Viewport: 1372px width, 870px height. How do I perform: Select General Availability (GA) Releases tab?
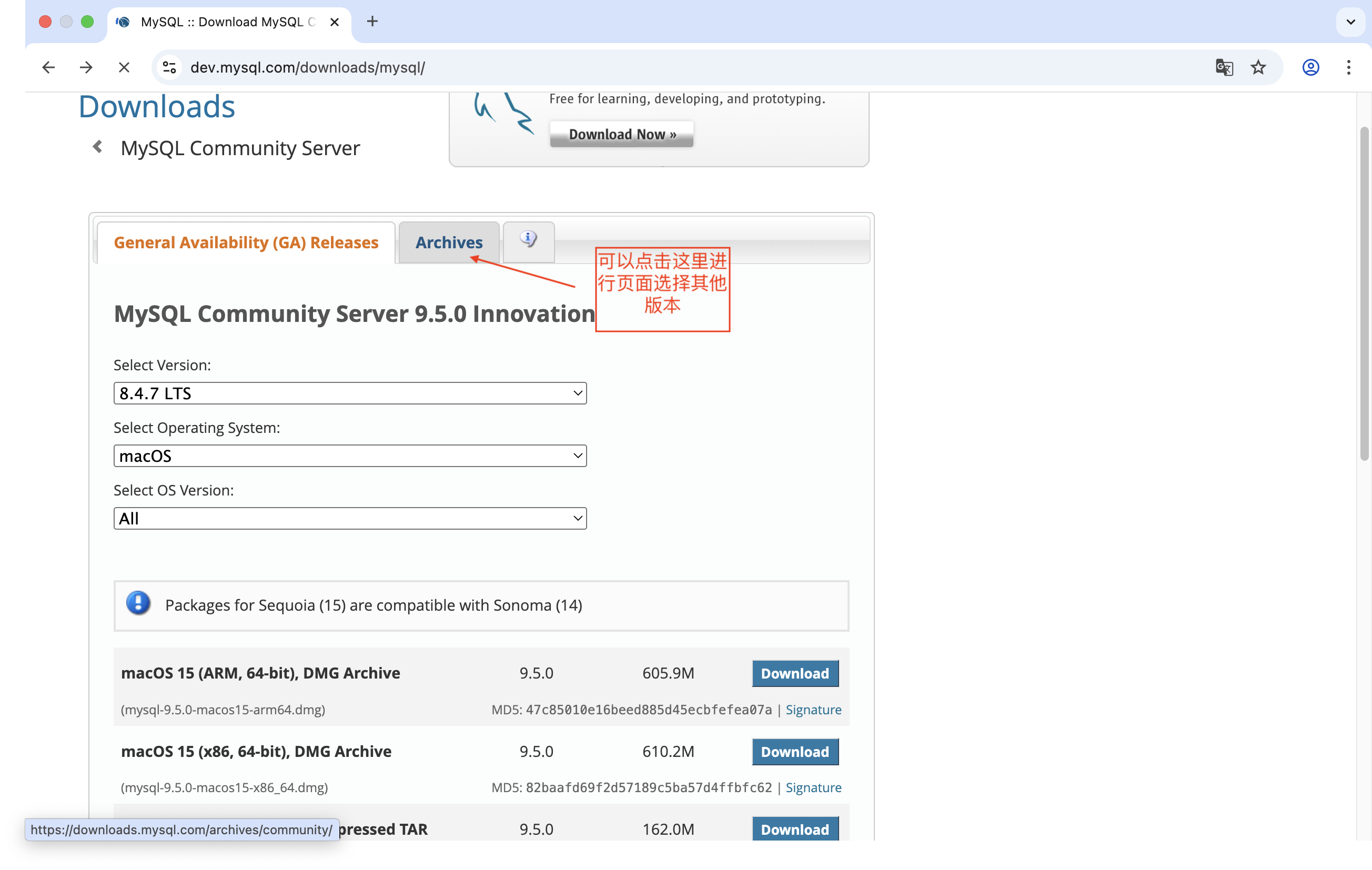(x=246, y=242)
